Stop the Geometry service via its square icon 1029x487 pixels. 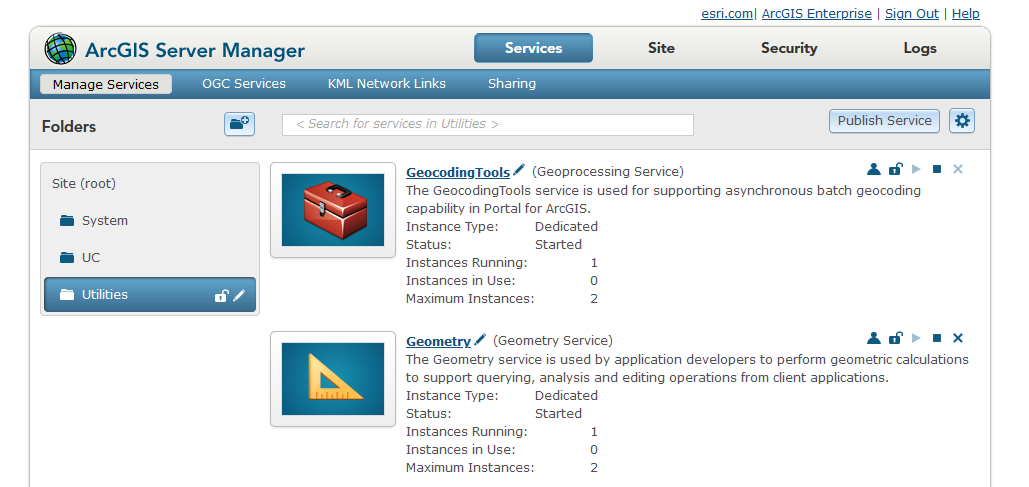(937, 339)
